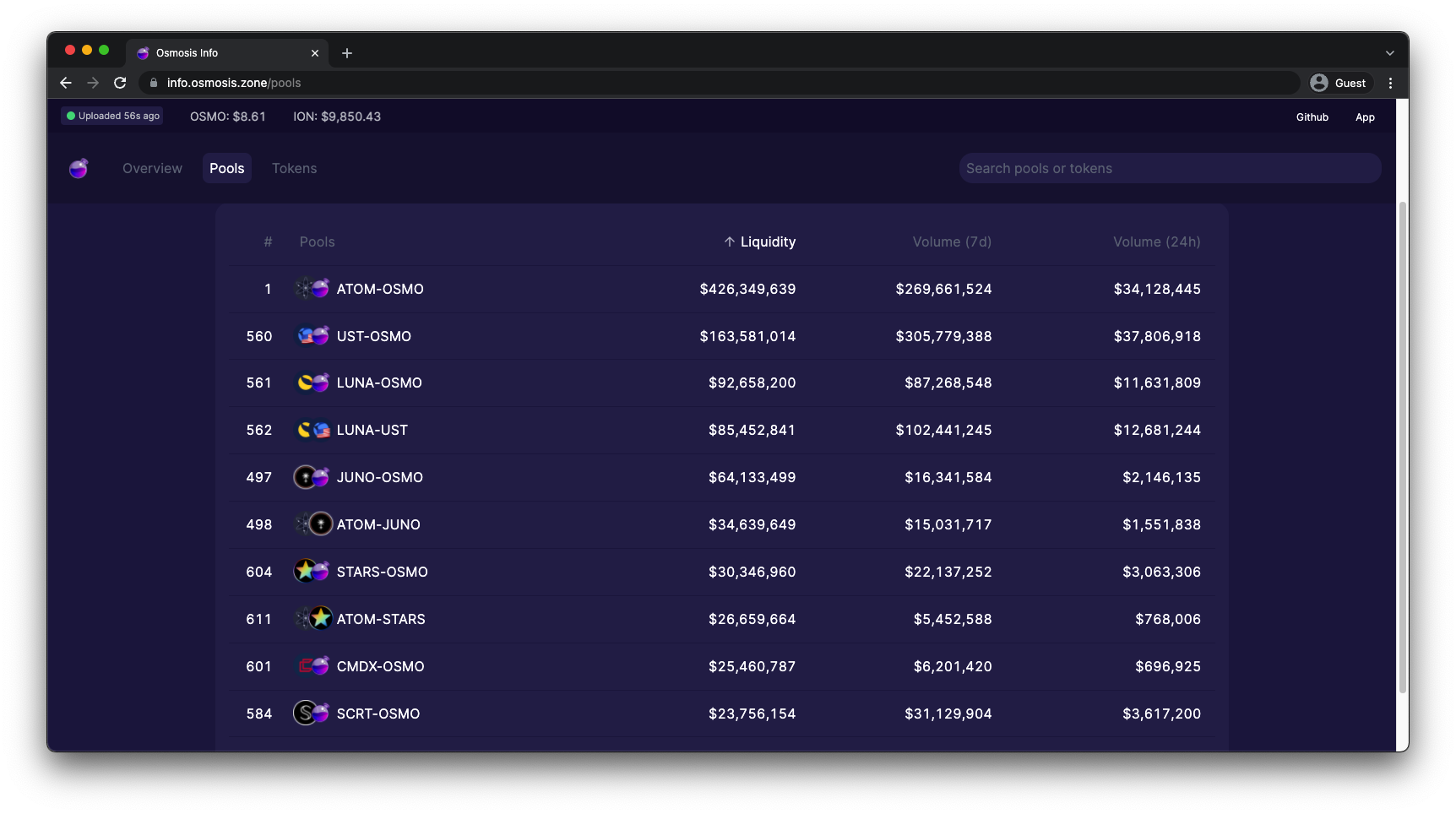Screen dimensions: 1456x814
Task: Click the Osmosis logo icon in navbar
Action: [79, 169]
